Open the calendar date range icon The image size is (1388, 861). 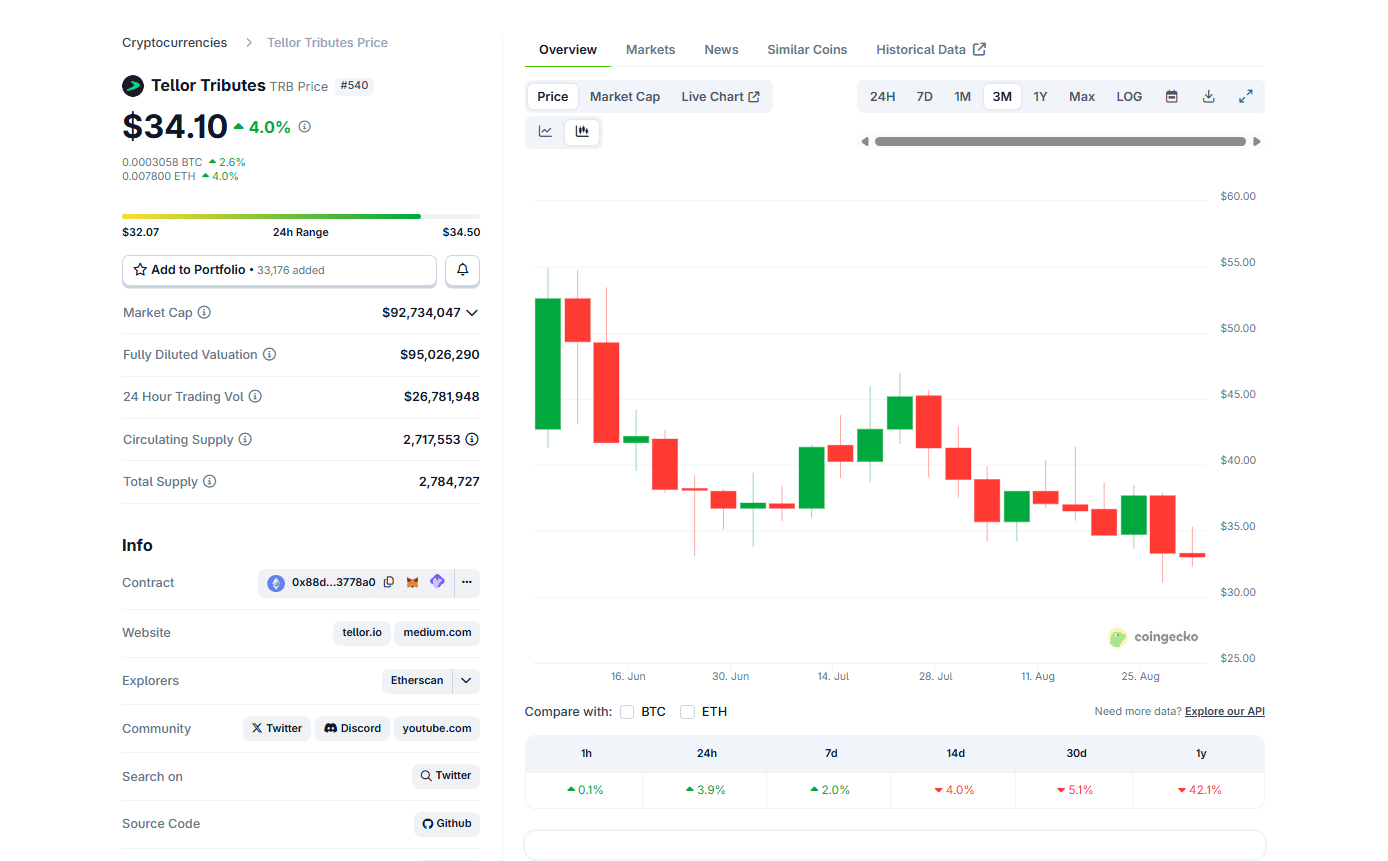pos(1170,96)
